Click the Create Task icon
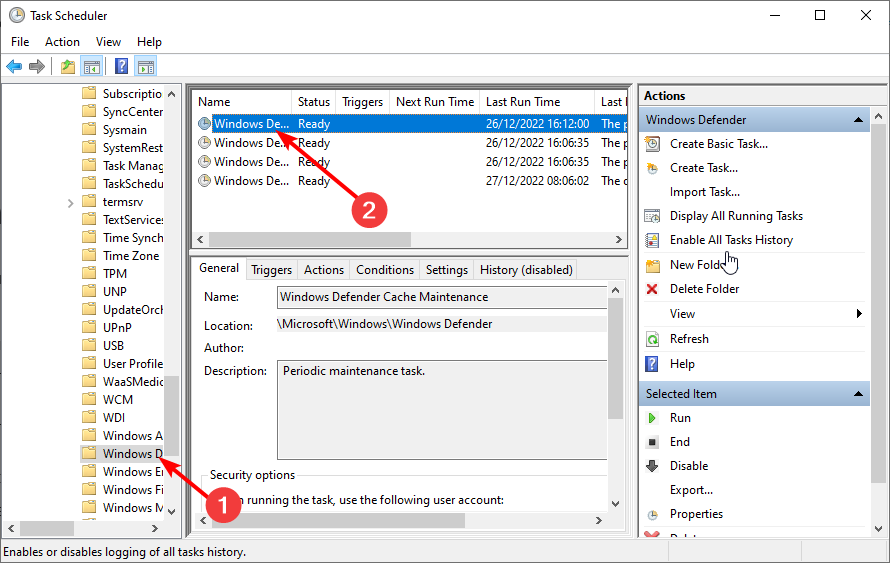The height and width of the screenshot is (563, 890). (x=653, y=168)
